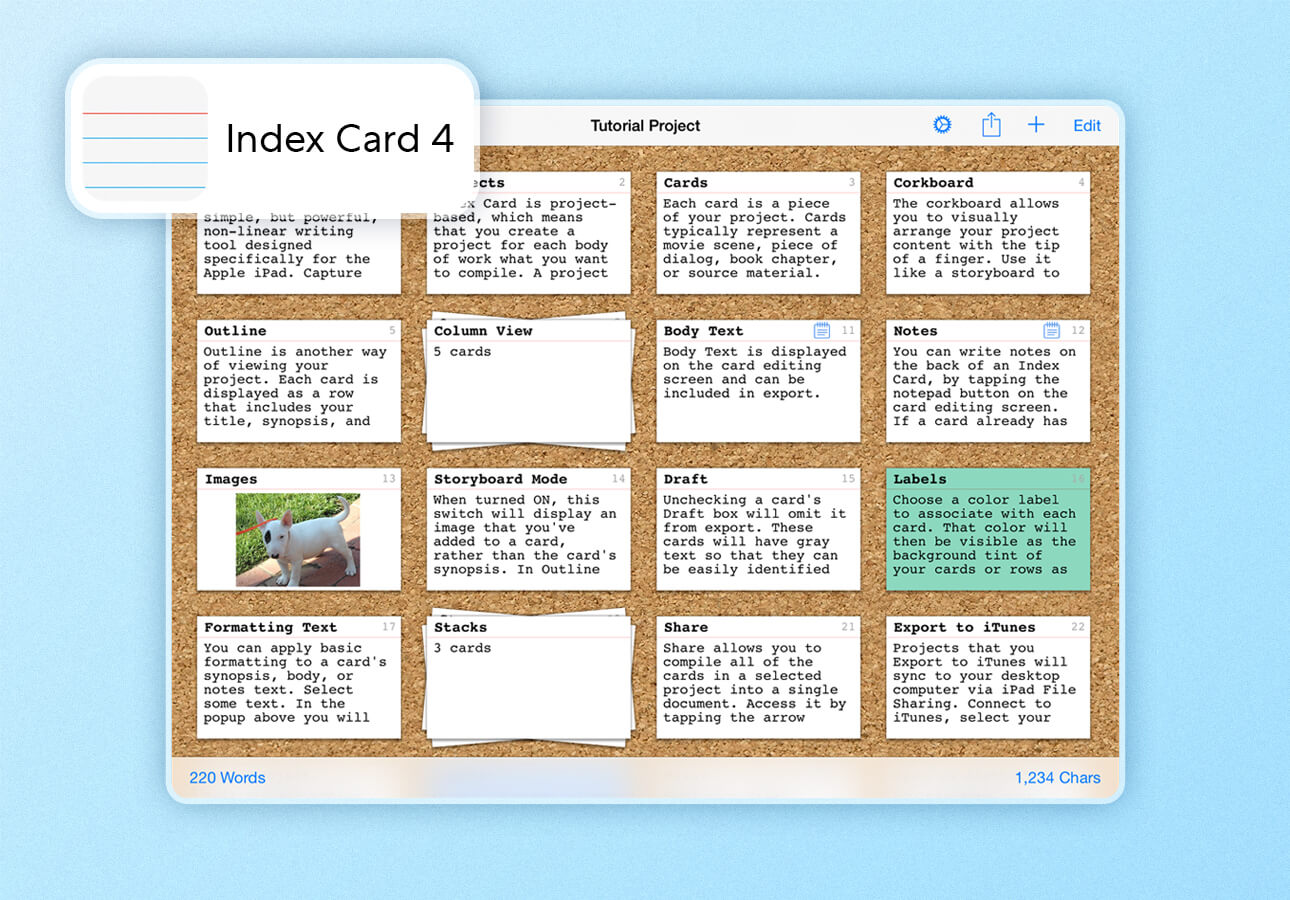Open the Corkboard index card
The width and height of the screenshot is (1290, 900).
[x=988, y=233]
